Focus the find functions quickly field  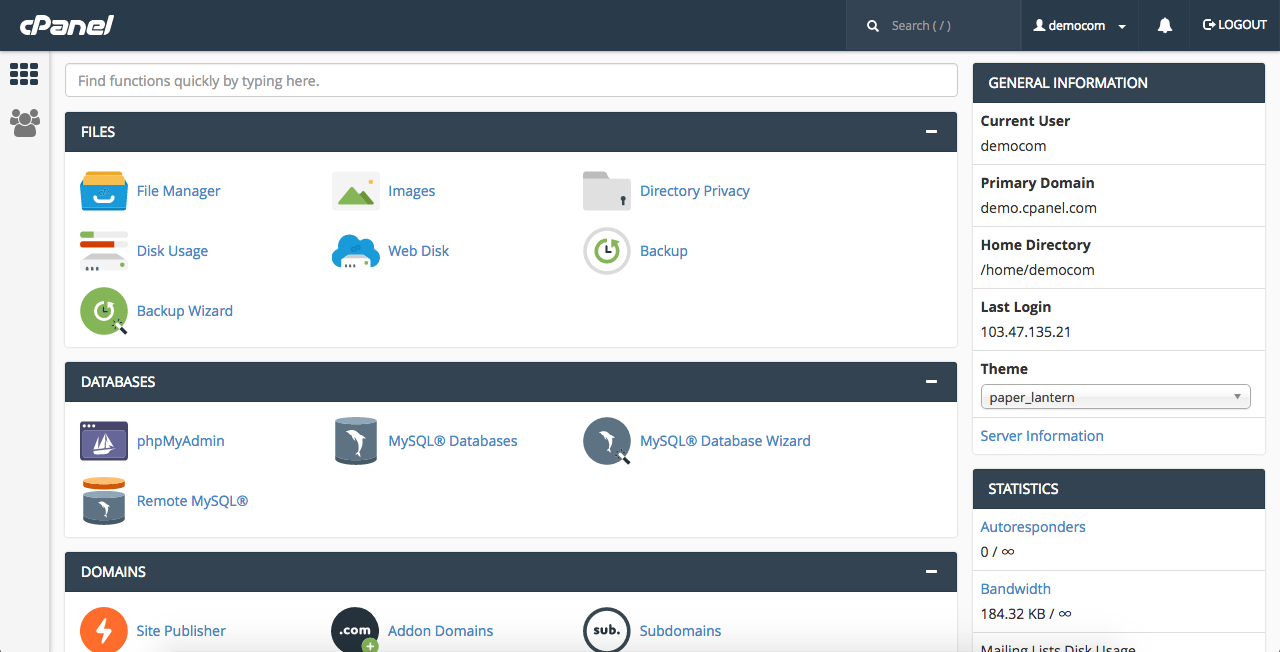coord(511,81)
